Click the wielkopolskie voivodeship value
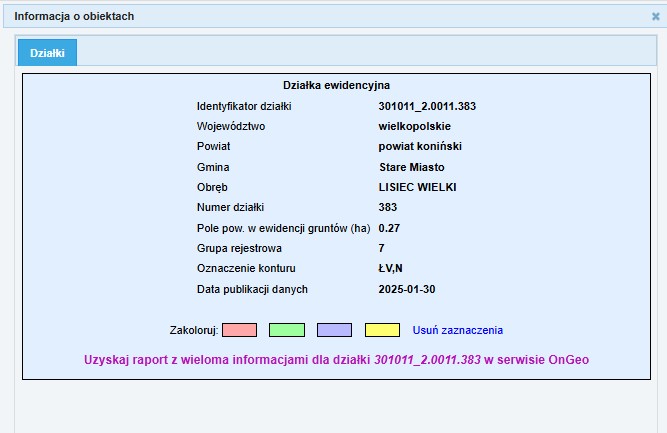The image size is (667, 433). [x=414, y=126]
